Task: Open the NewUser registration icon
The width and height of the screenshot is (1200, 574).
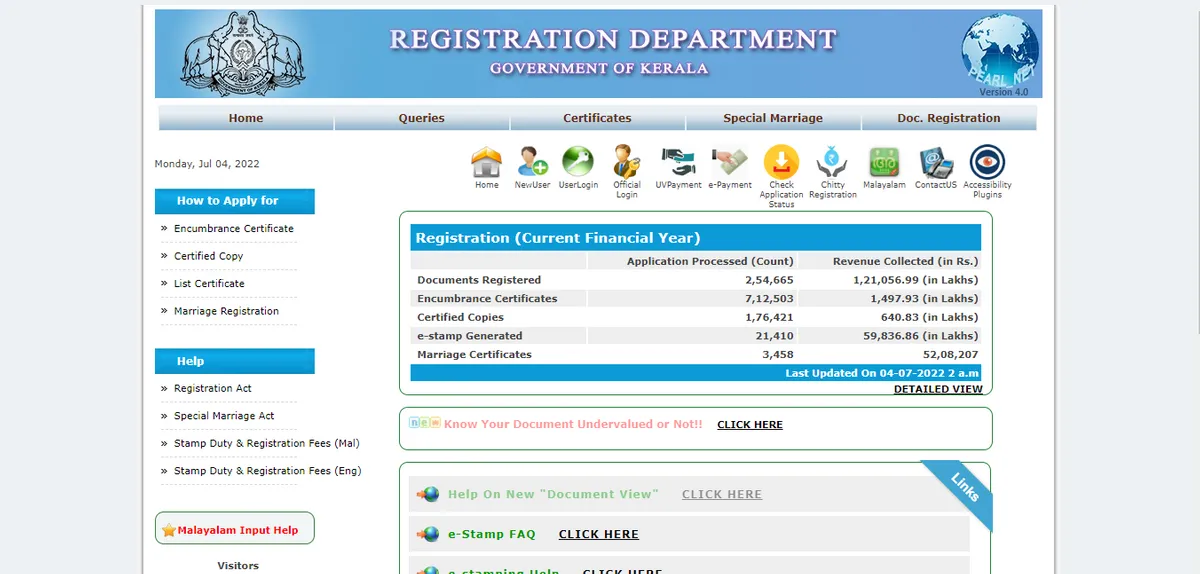Action: point(532,162)
